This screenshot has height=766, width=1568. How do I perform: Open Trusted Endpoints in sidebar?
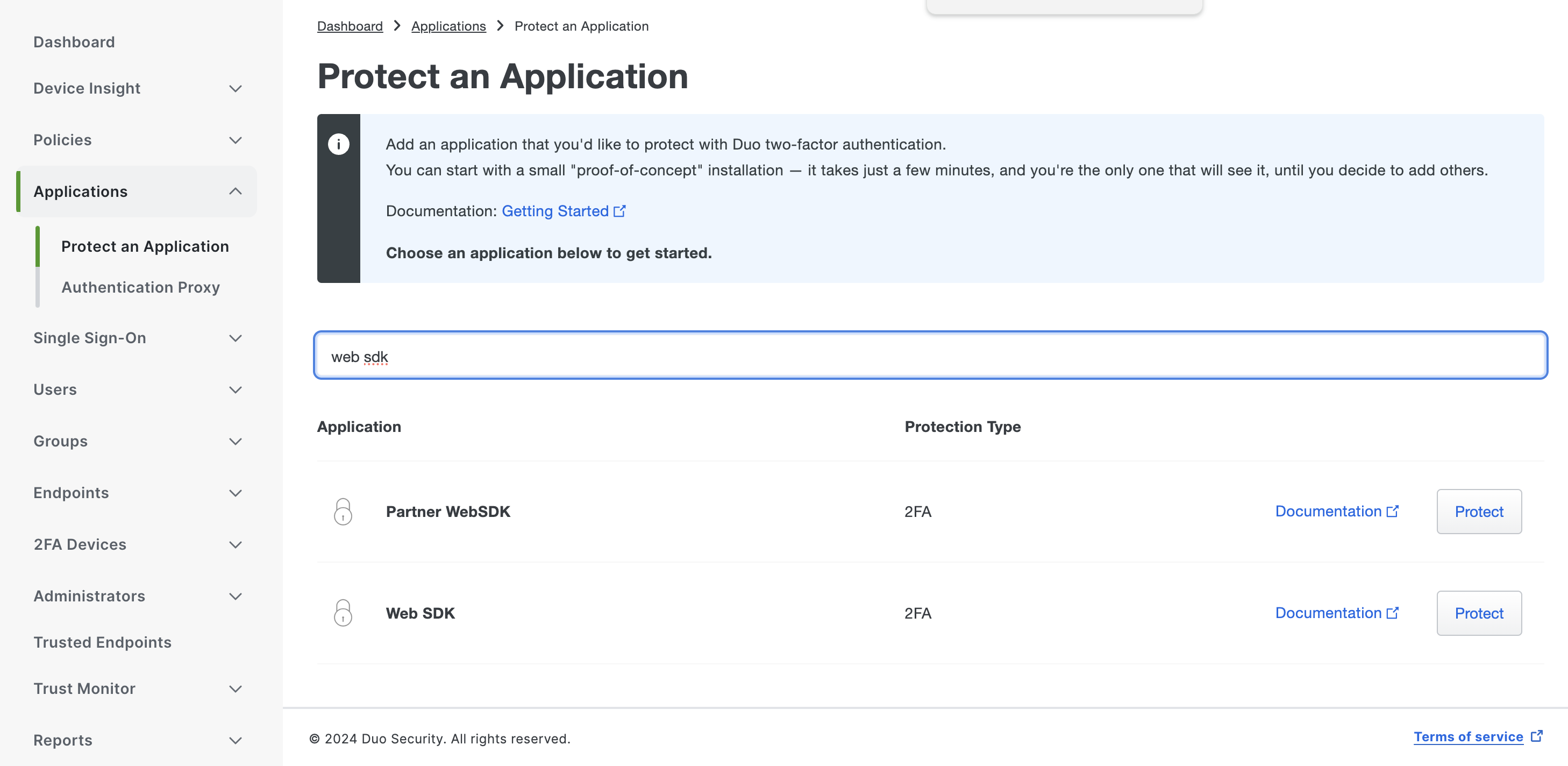click(103, 642)
